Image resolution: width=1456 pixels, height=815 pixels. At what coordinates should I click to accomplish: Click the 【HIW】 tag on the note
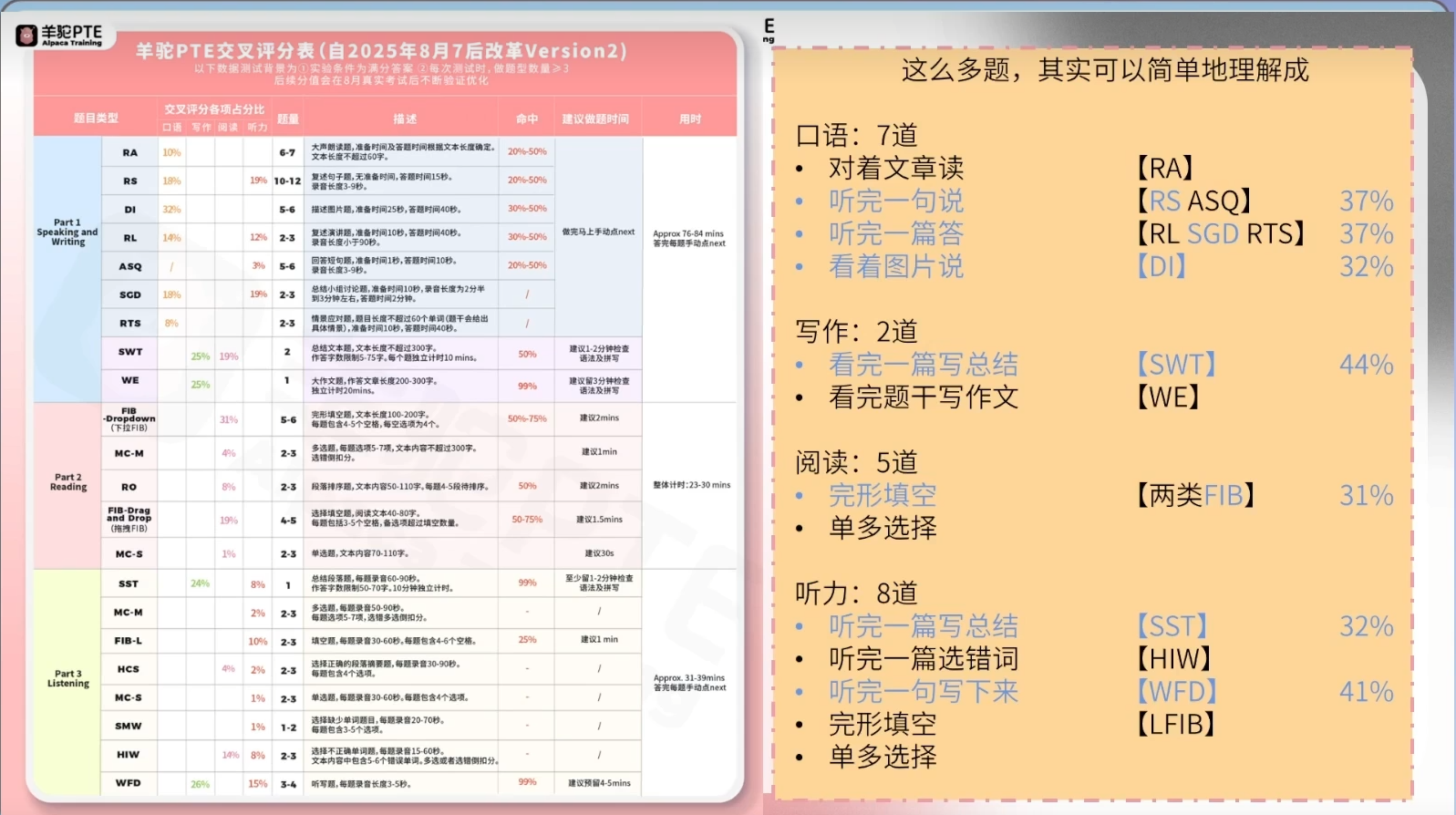(1173, 659)
